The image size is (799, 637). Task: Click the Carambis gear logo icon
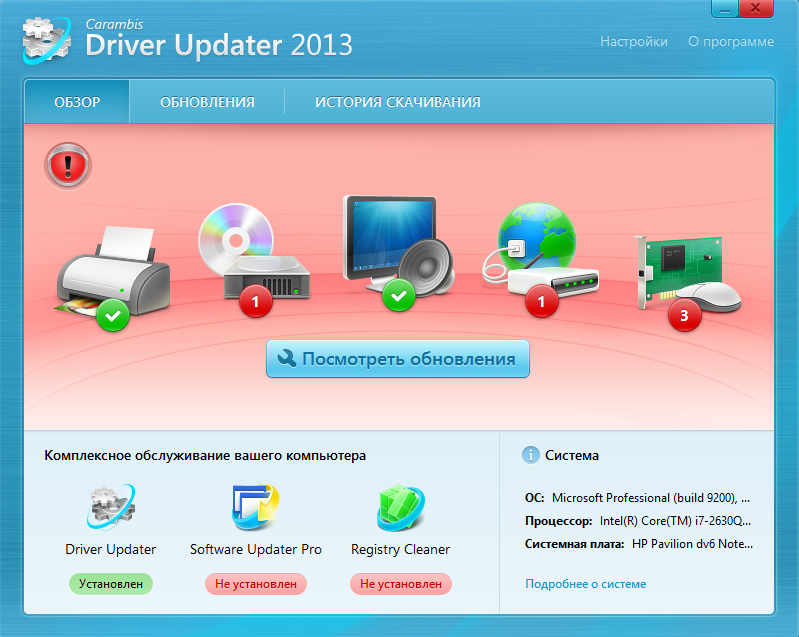coord(47,41)
